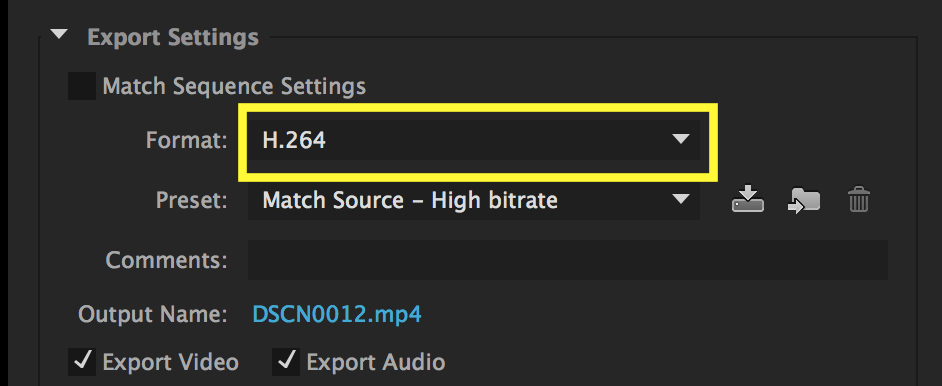Click the Format label
This screenshot has height=386, width=942.
pos(187,140)
